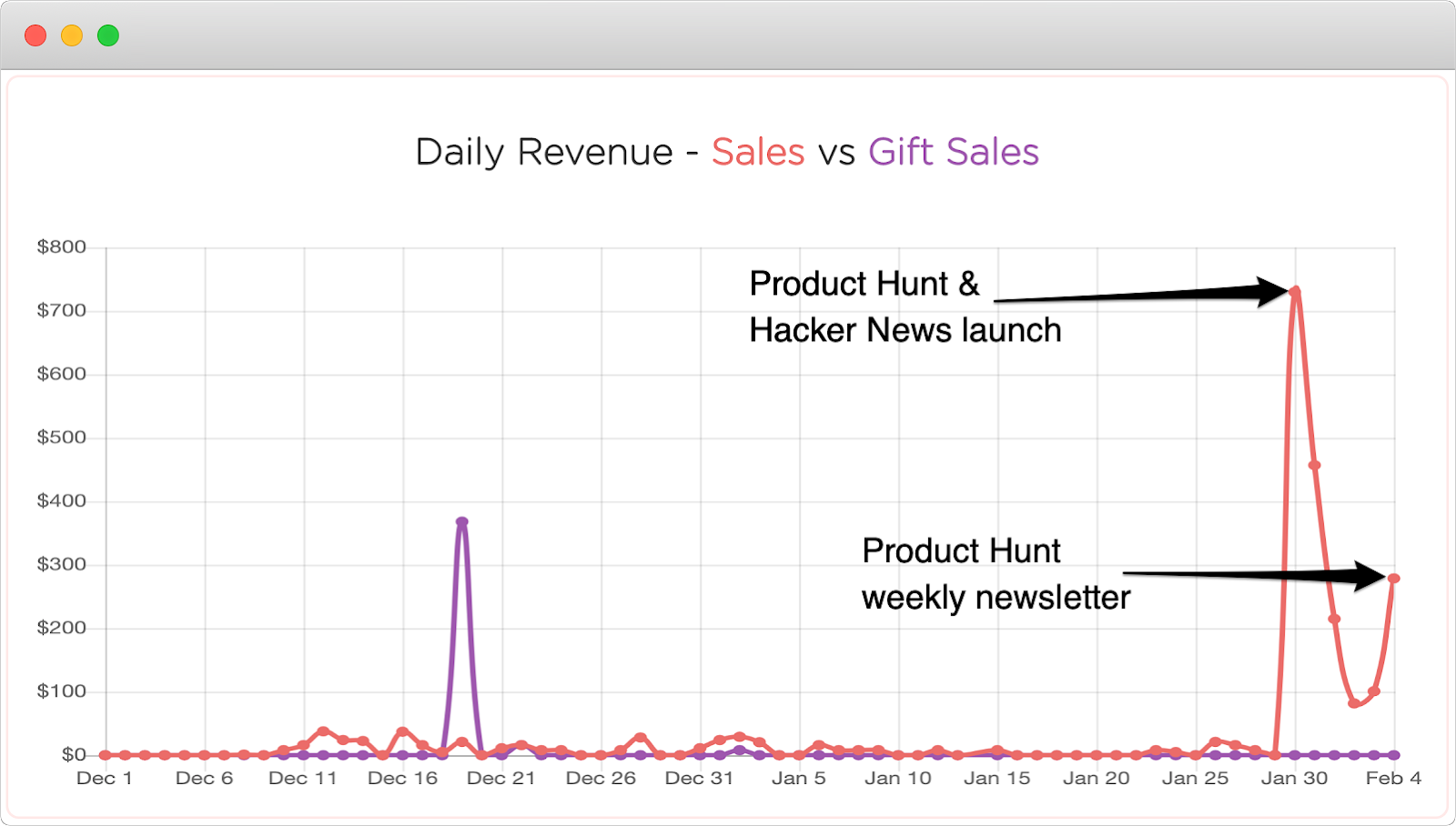The width and height of the screenshot is (1456, 826).
Task: Select the sales data point near $215
Action: click(1334, 619)
